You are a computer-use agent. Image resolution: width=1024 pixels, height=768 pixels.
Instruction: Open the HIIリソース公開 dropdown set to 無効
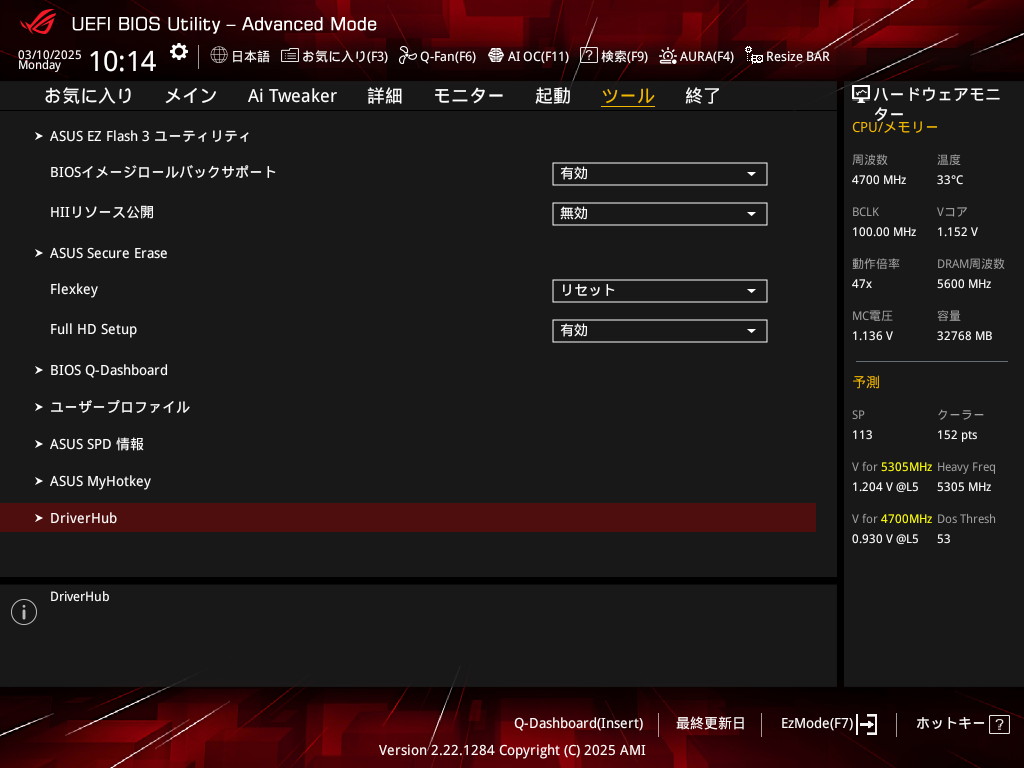[x=660, y=214]
